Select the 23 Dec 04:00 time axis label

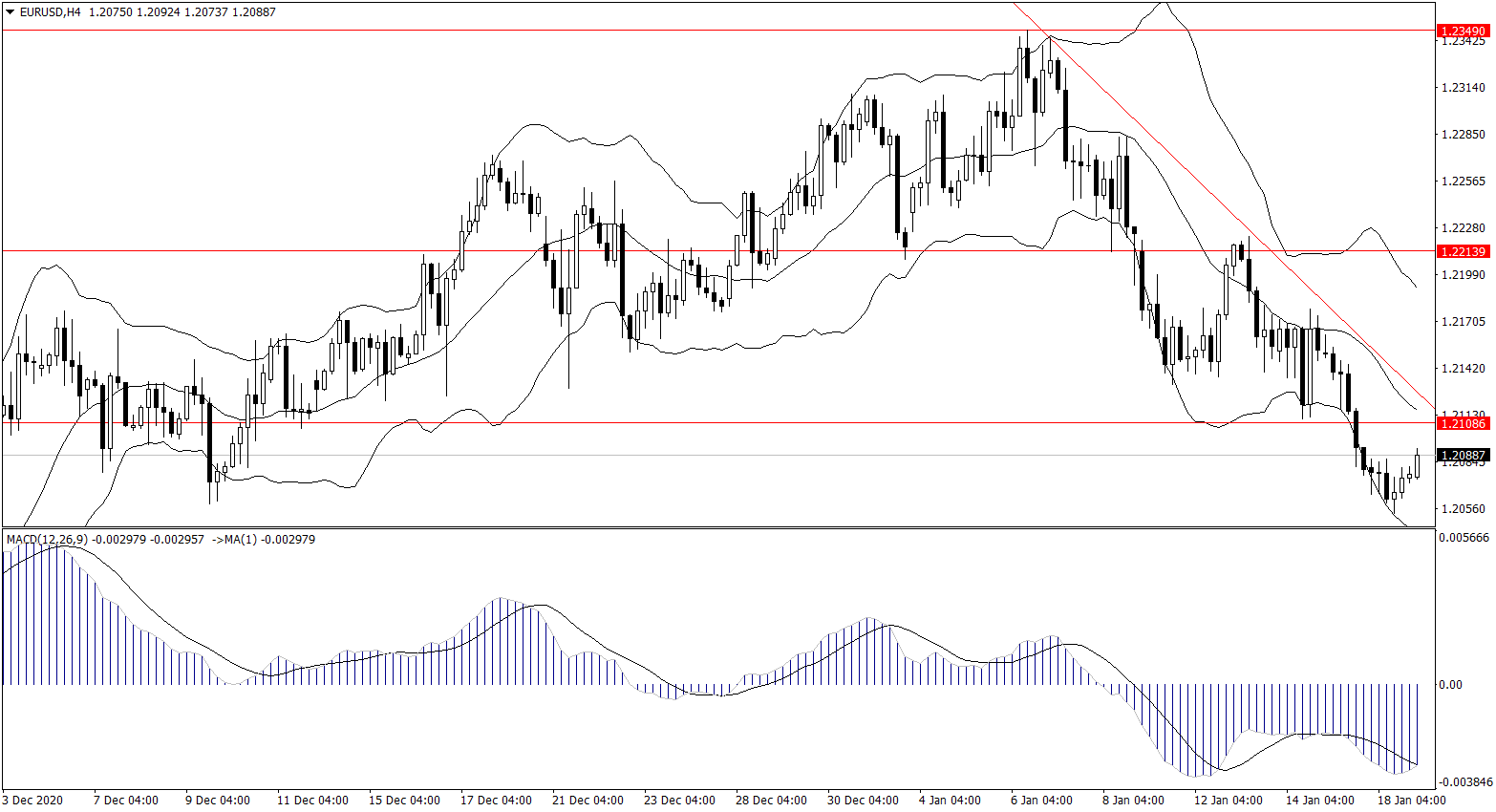tap(679, 800)
